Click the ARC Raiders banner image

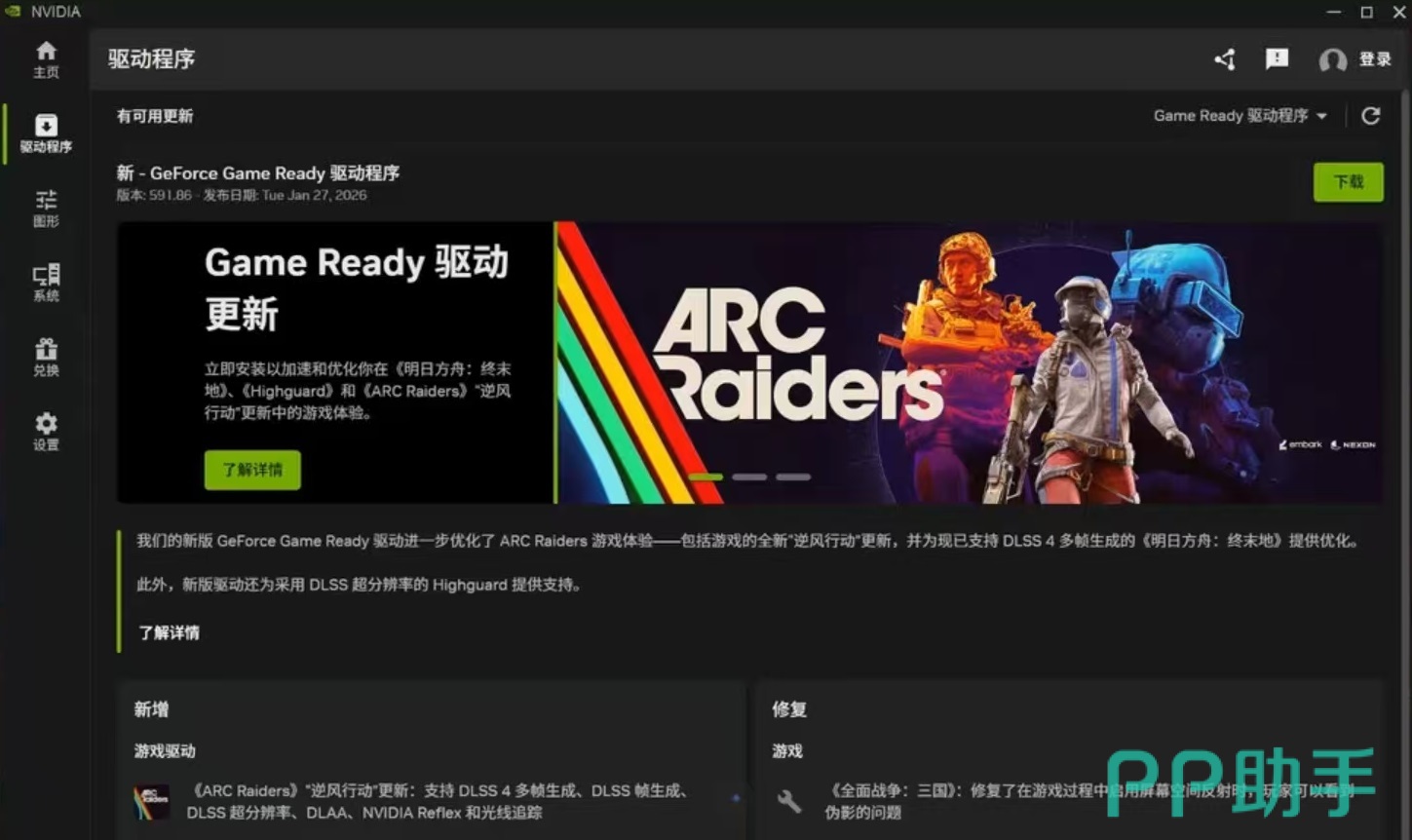[x=970, y=363]
